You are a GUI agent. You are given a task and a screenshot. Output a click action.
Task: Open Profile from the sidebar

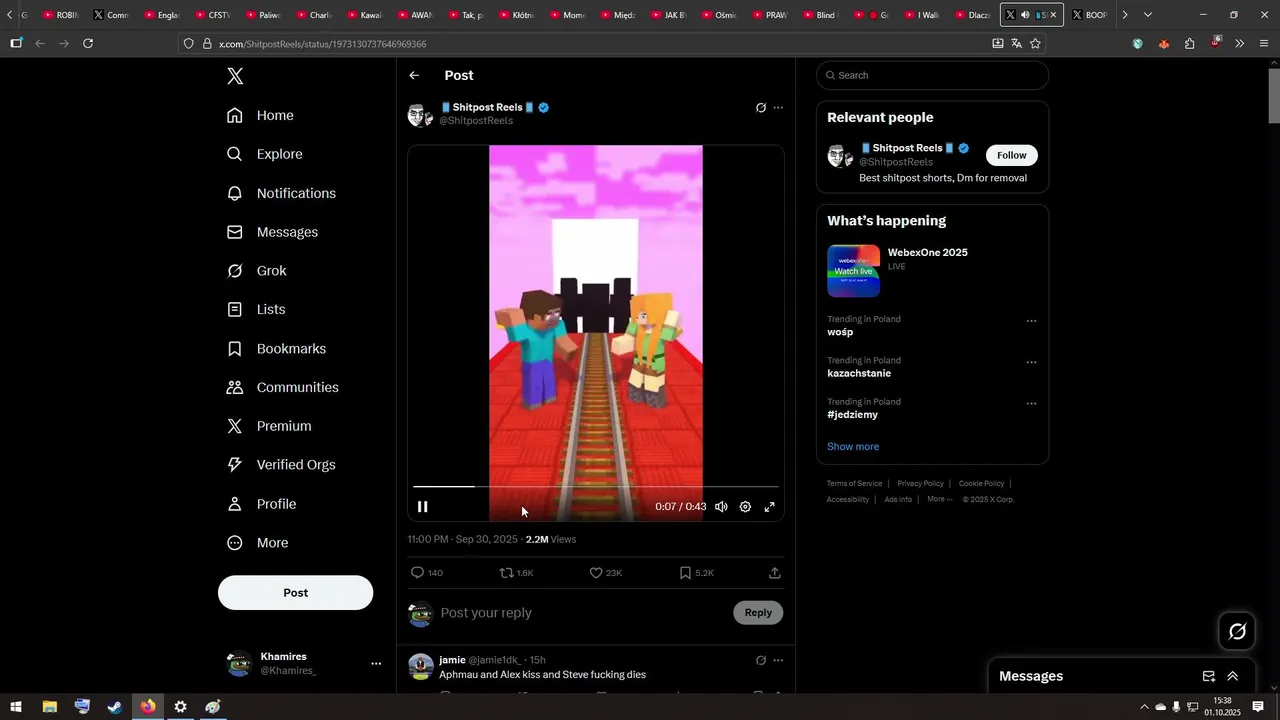[x=262, y=504]
